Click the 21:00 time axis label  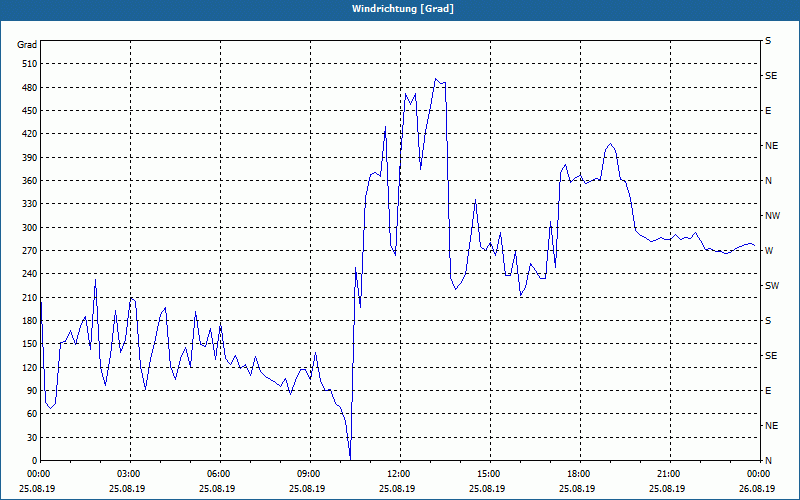[x=667, y=474]
